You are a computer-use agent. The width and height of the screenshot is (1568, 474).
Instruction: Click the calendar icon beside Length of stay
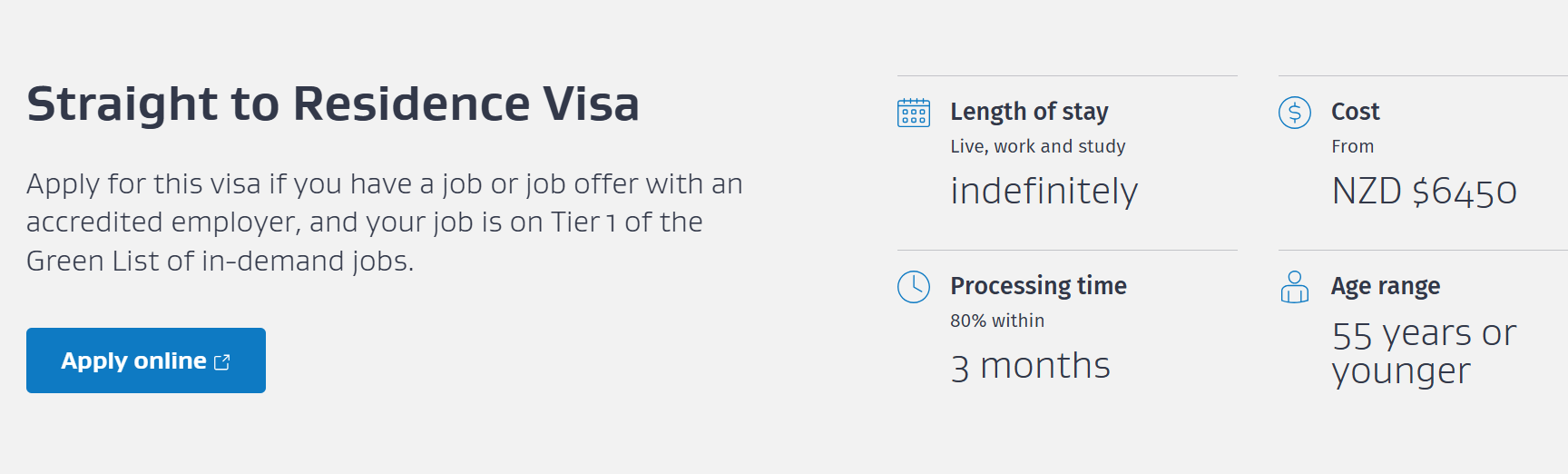[x=914, y=113]
